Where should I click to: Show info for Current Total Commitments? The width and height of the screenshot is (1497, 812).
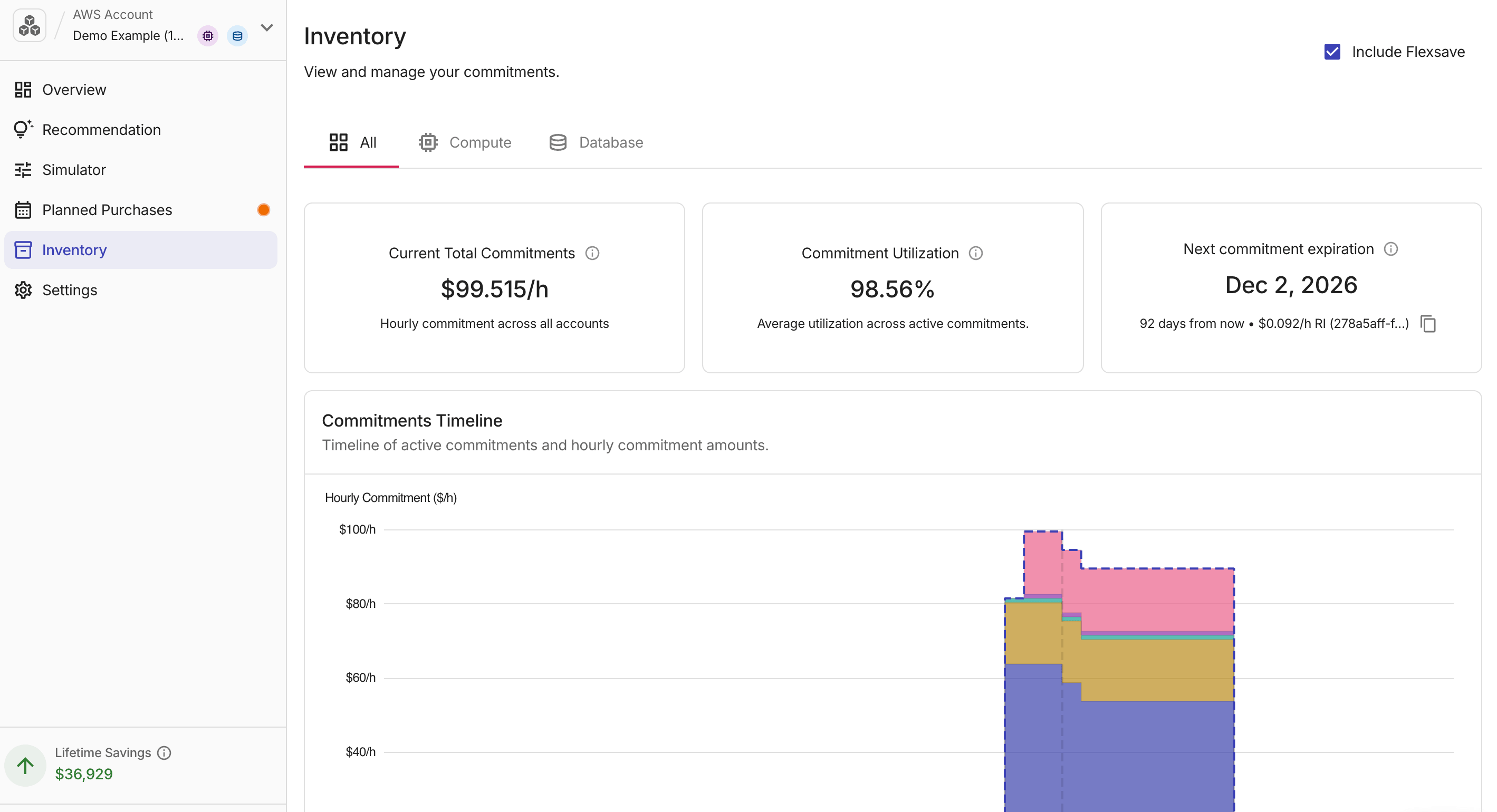592,253
